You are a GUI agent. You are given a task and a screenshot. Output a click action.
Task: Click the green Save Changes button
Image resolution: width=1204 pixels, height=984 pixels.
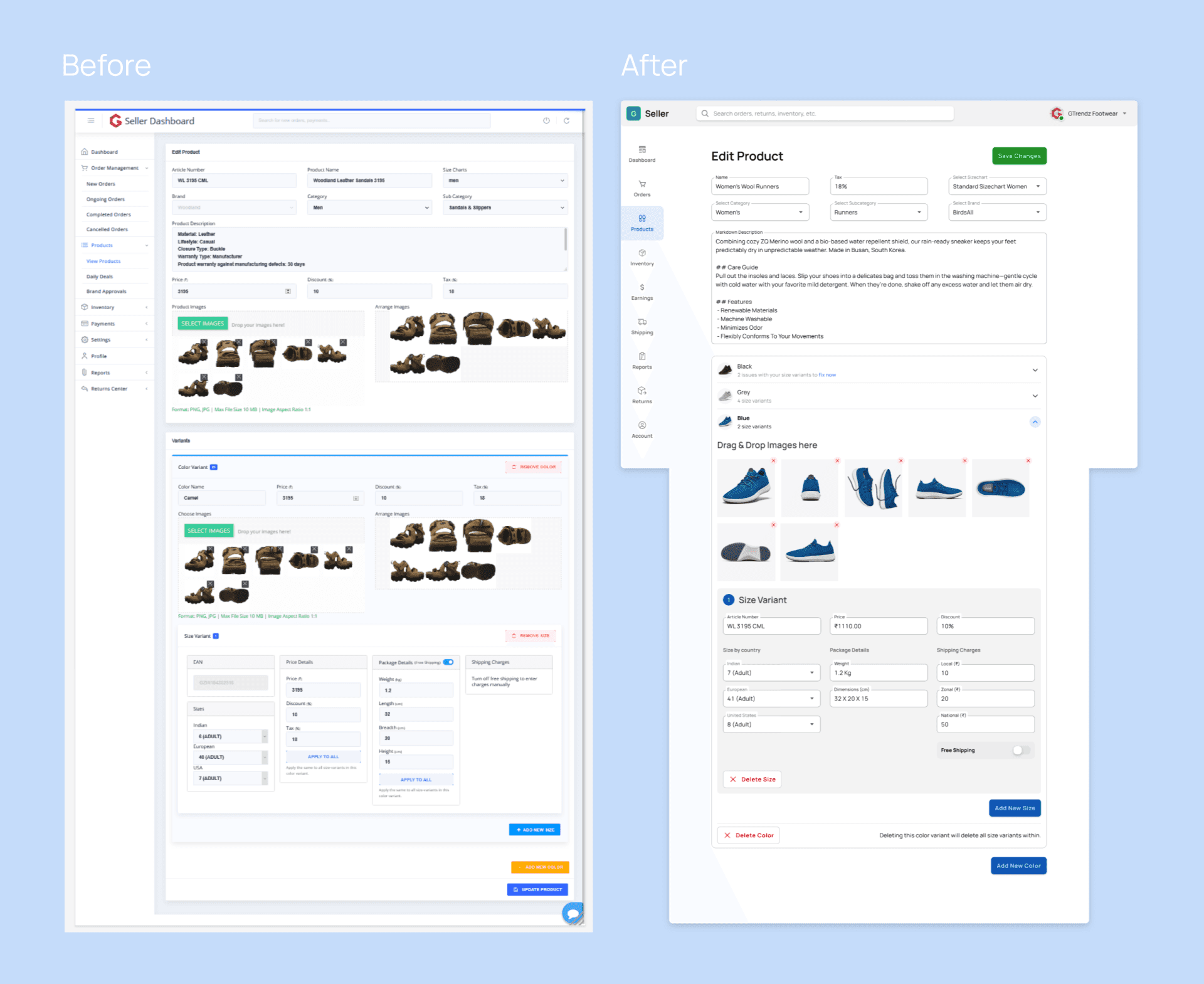pyautogui.click(x=1018, y=156)
